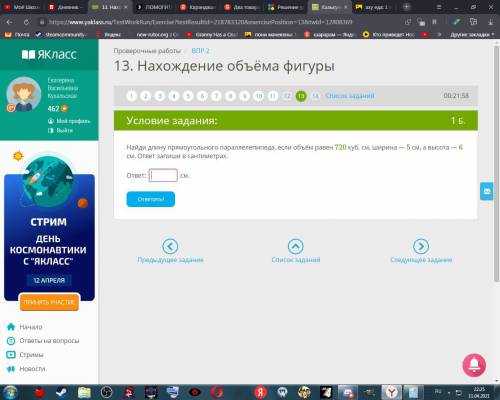The image size is (500, 400).
Task: Open Список заданий link beside task numbers
Action: 350,96
